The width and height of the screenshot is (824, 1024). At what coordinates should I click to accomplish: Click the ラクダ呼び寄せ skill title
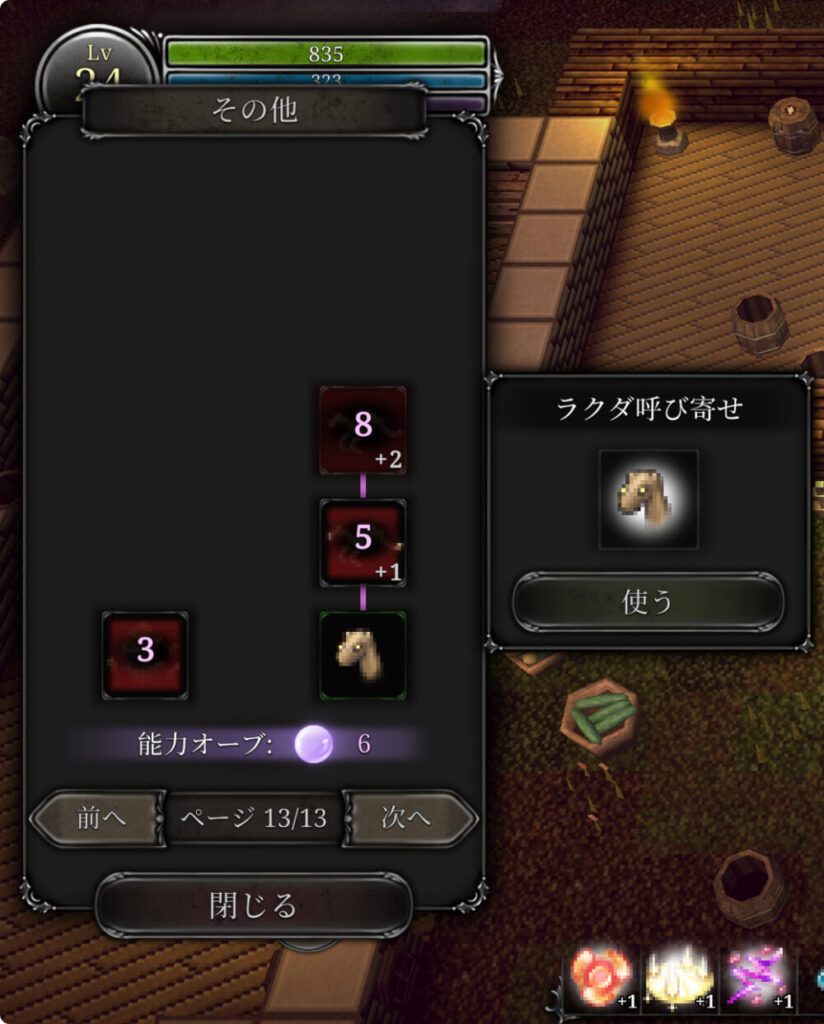pyautogui.click(x=650, y=409)
